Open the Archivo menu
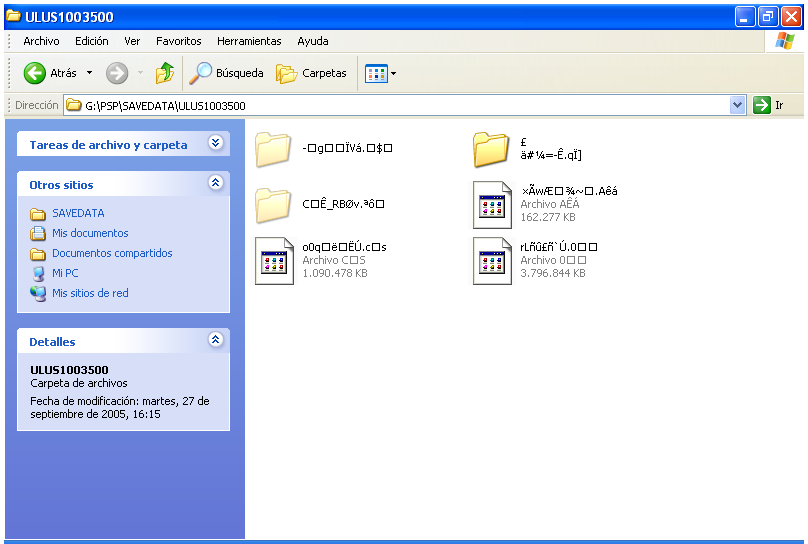Image resolution: width=808 pixels, height=544 pixels. tap(41, 41)
